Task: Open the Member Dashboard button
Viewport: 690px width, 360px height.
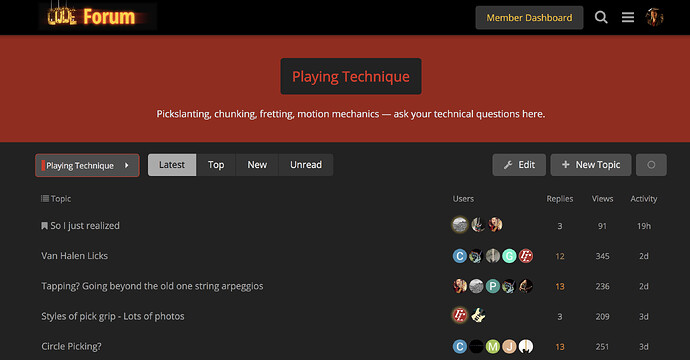Action: (529, 18)
